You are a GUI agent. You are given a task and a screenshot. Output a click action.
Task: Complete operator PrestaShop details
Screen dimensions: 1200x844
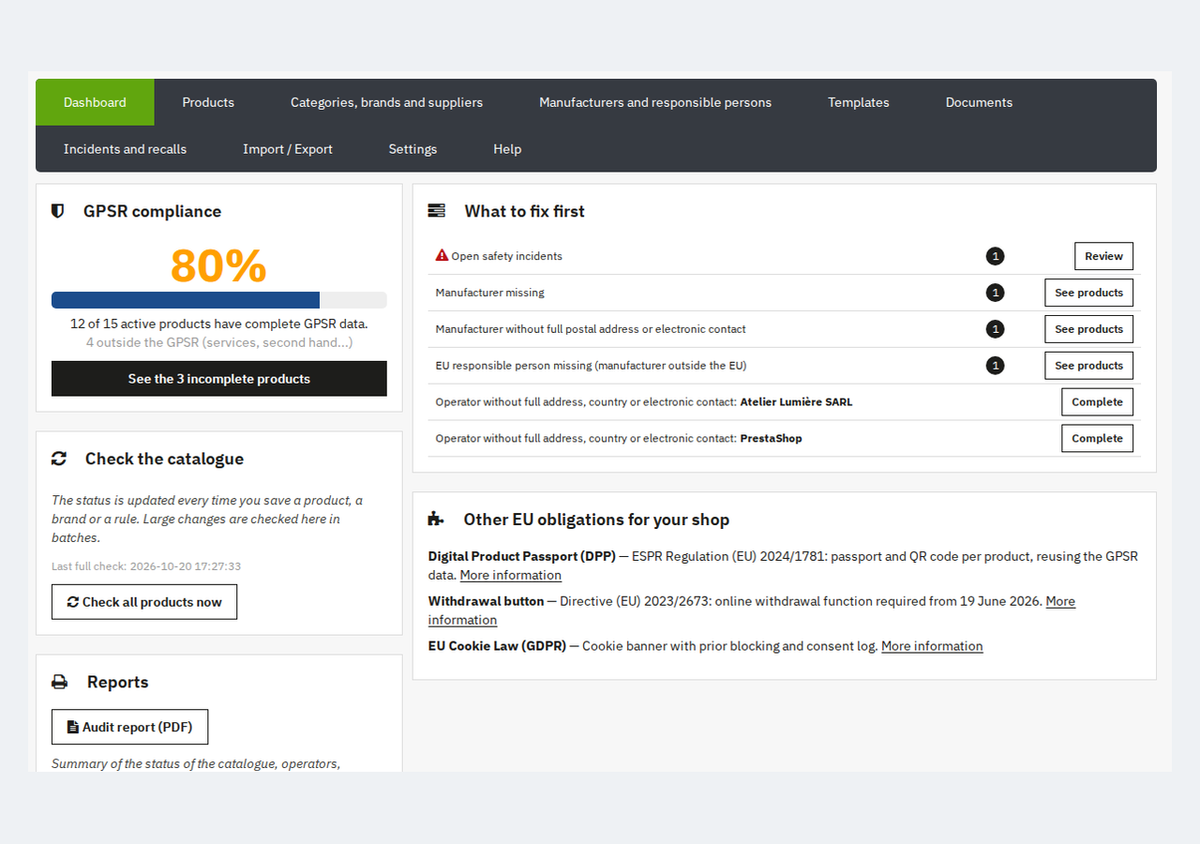[x=1097, y=438]
